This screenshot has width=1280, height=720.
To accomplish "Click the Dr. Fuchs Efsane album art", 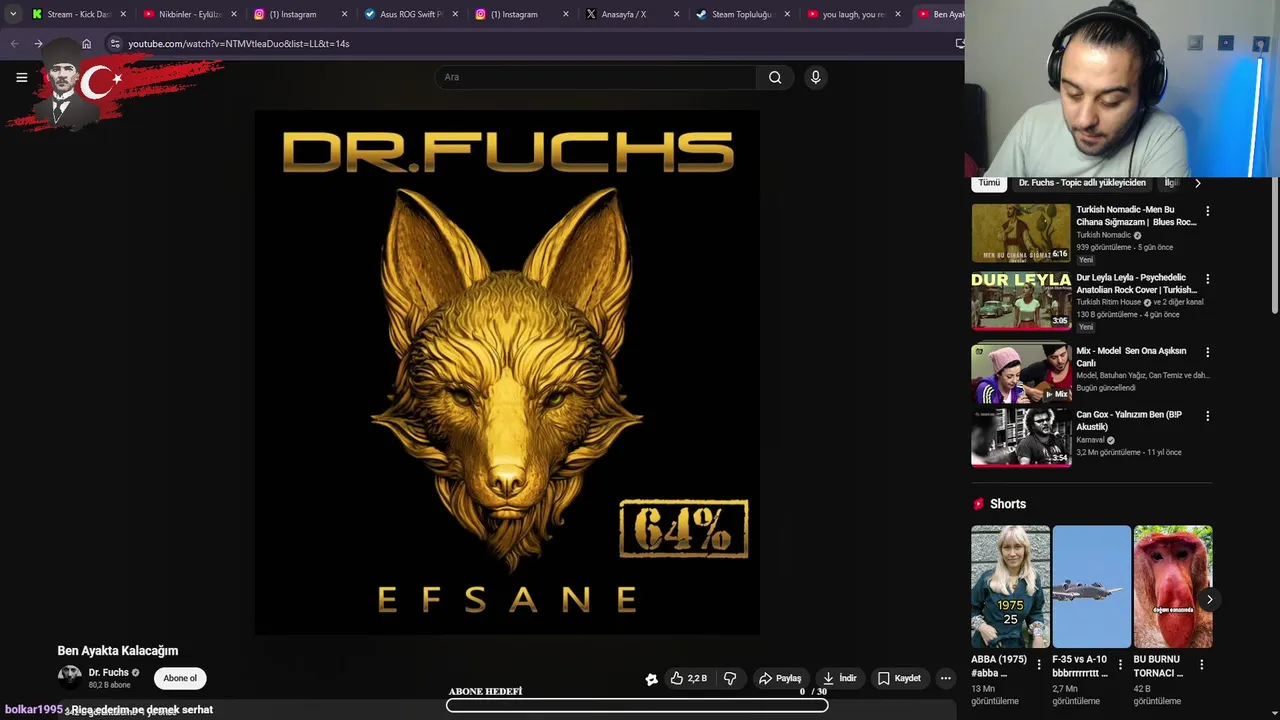I will point(507,372).
